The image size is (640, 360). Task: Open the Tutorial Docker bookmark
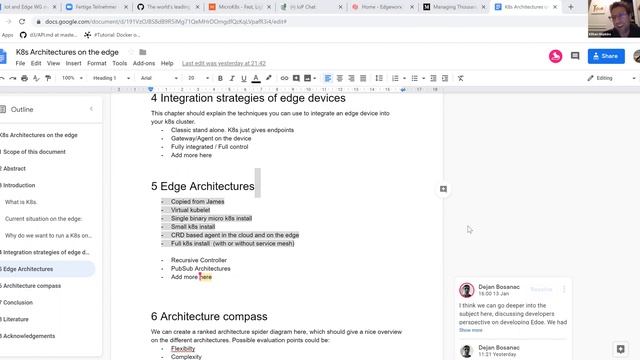(112, 35)
